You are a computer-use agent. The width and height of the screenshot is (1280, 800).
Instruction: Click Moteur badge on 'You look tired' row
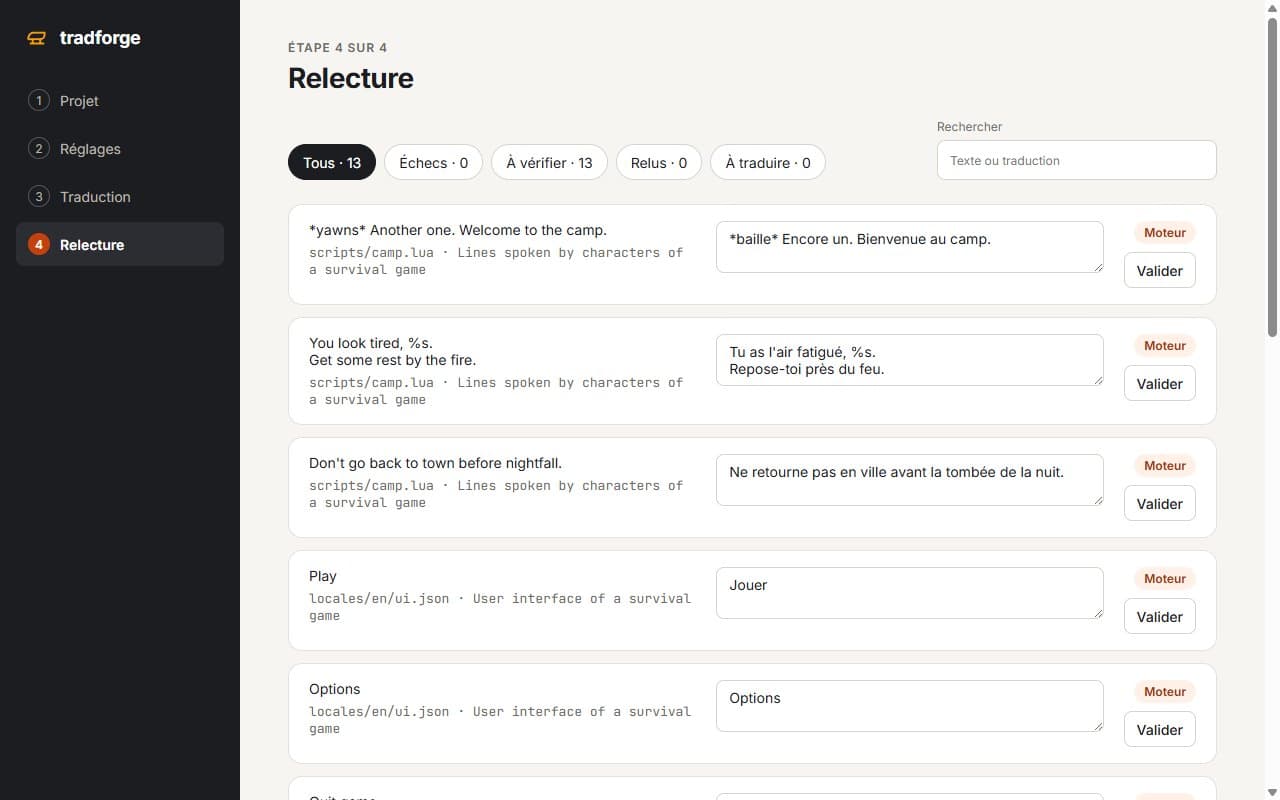click(1165, 346)
